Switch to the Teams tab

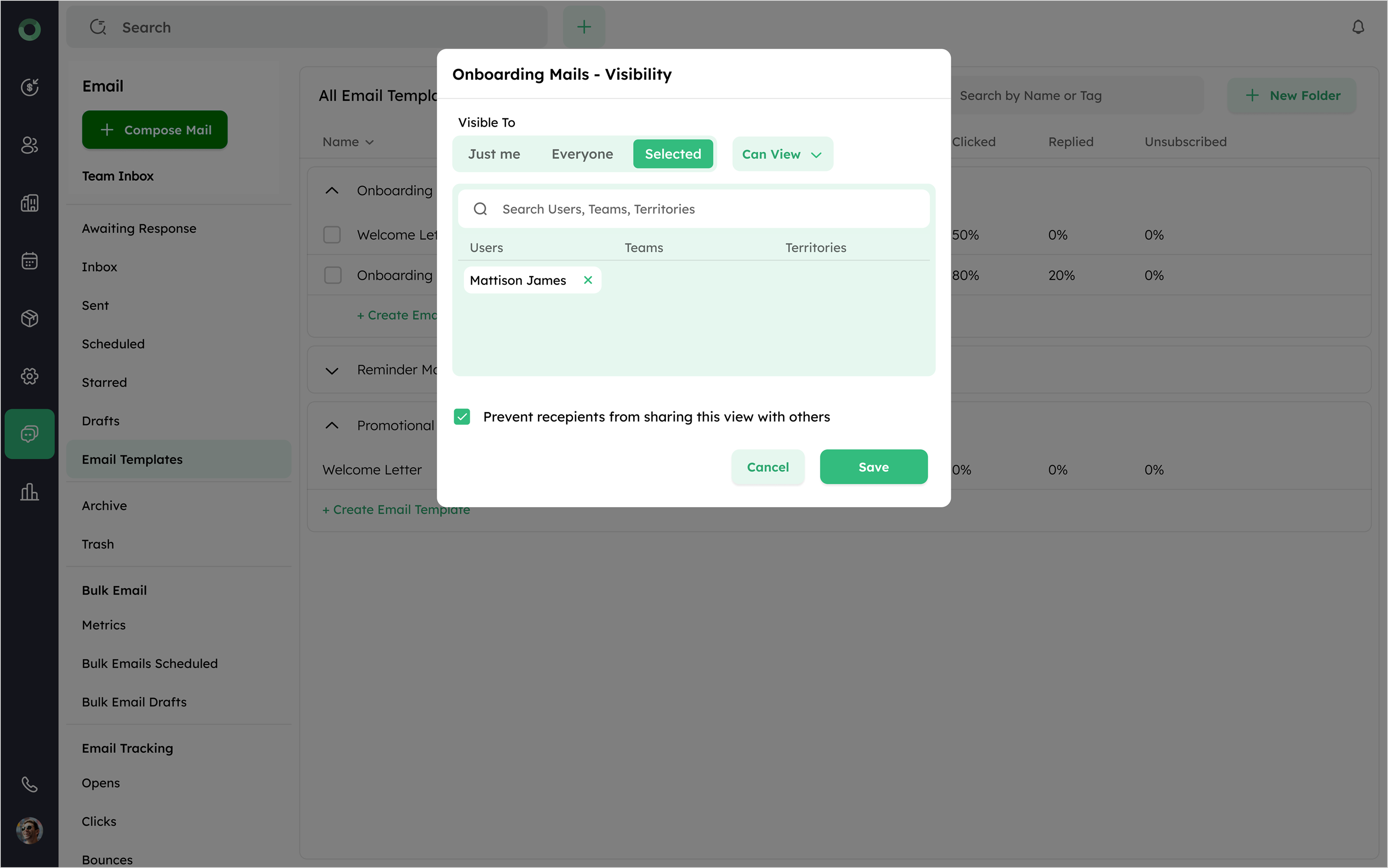[x=644, y=248]
